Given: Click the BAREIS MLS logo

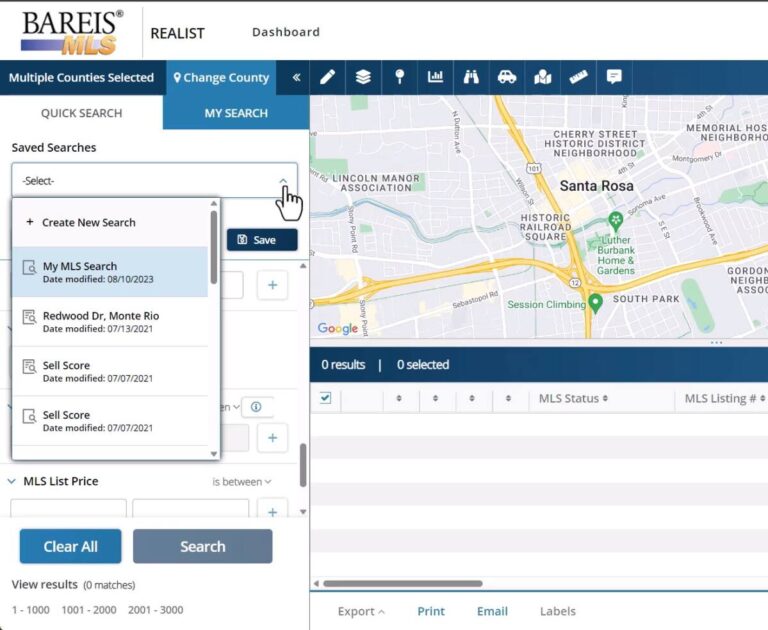Looking at the screenshot, I should [72, 32].
